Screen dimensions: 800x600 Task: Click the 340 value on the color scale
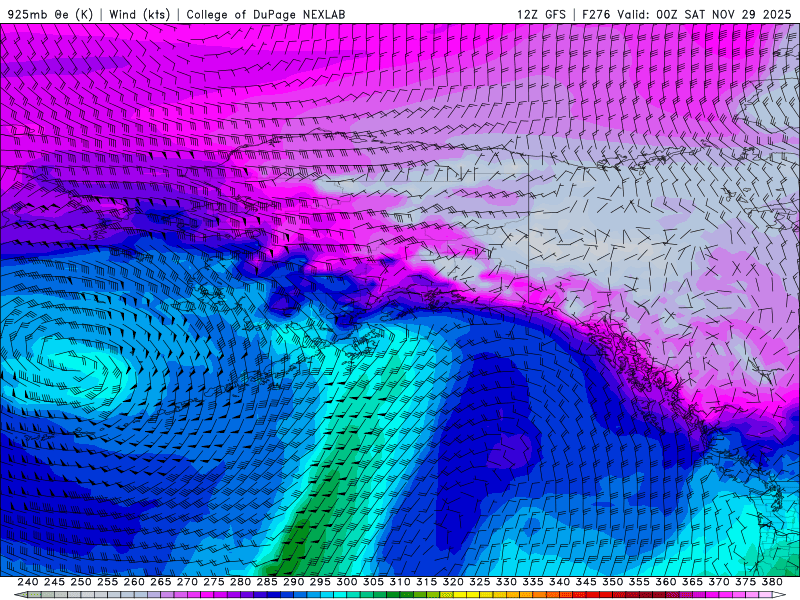[x=559, y=582]
